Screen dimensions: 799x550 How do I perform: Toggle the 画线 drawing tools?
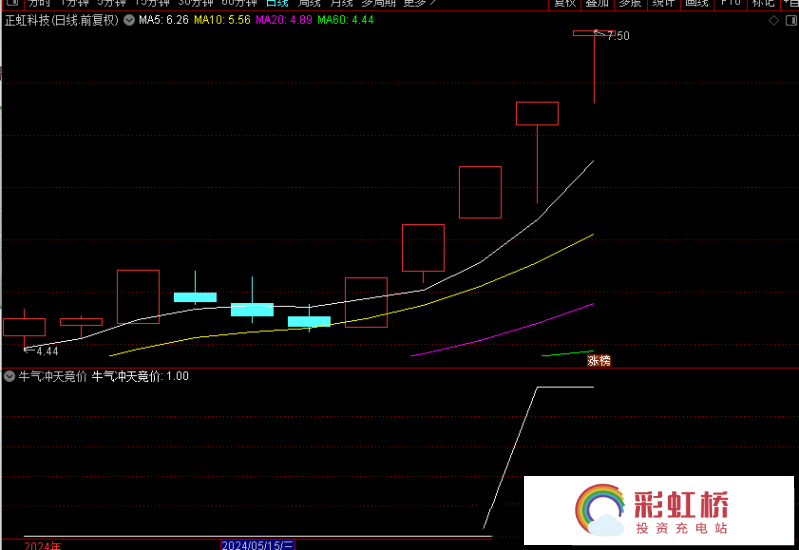696,3
